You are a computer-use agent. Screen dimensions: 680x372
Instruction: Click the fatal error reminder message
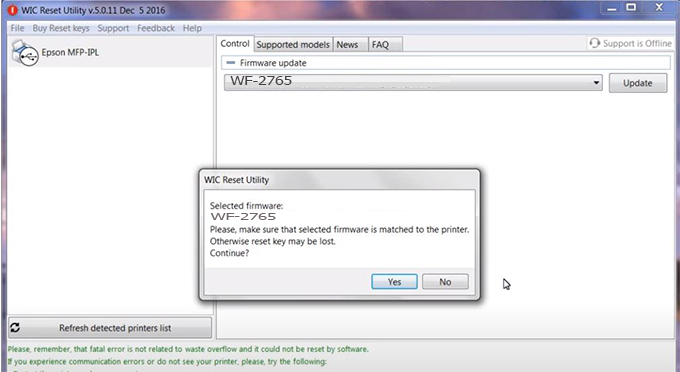point(188,349)
